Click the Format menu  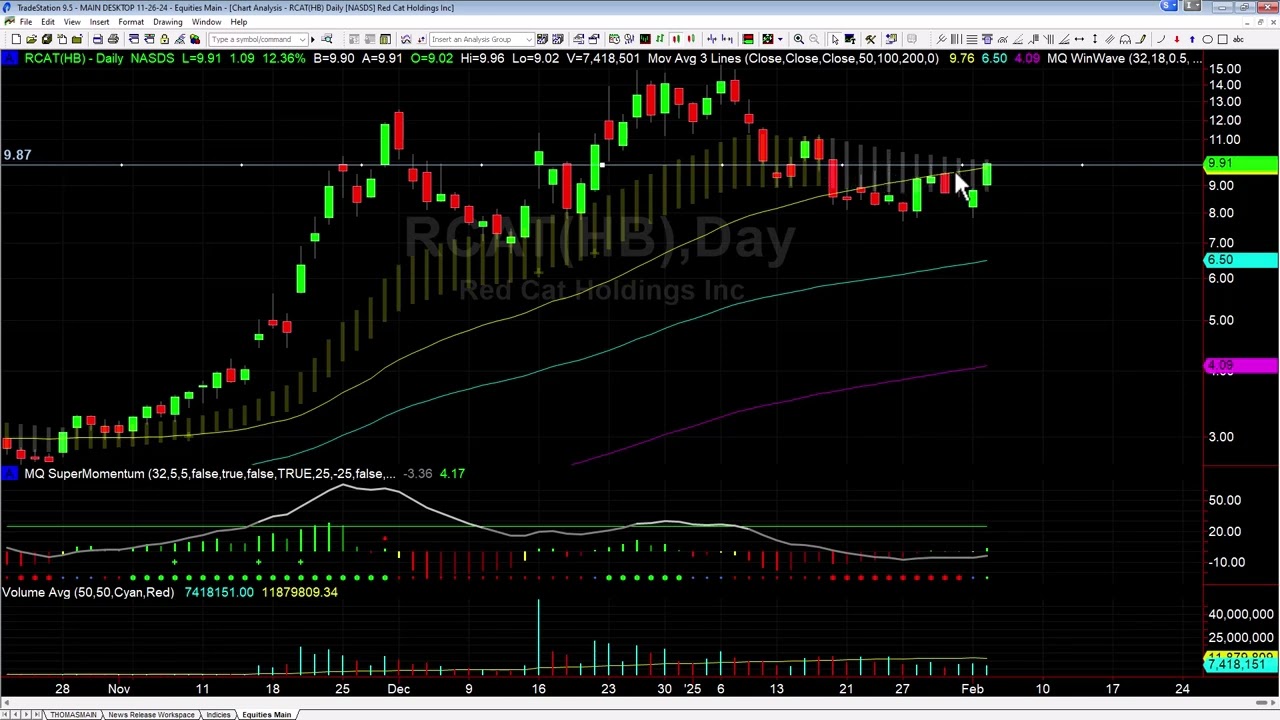pyautogui.click(x=131, y=22)
